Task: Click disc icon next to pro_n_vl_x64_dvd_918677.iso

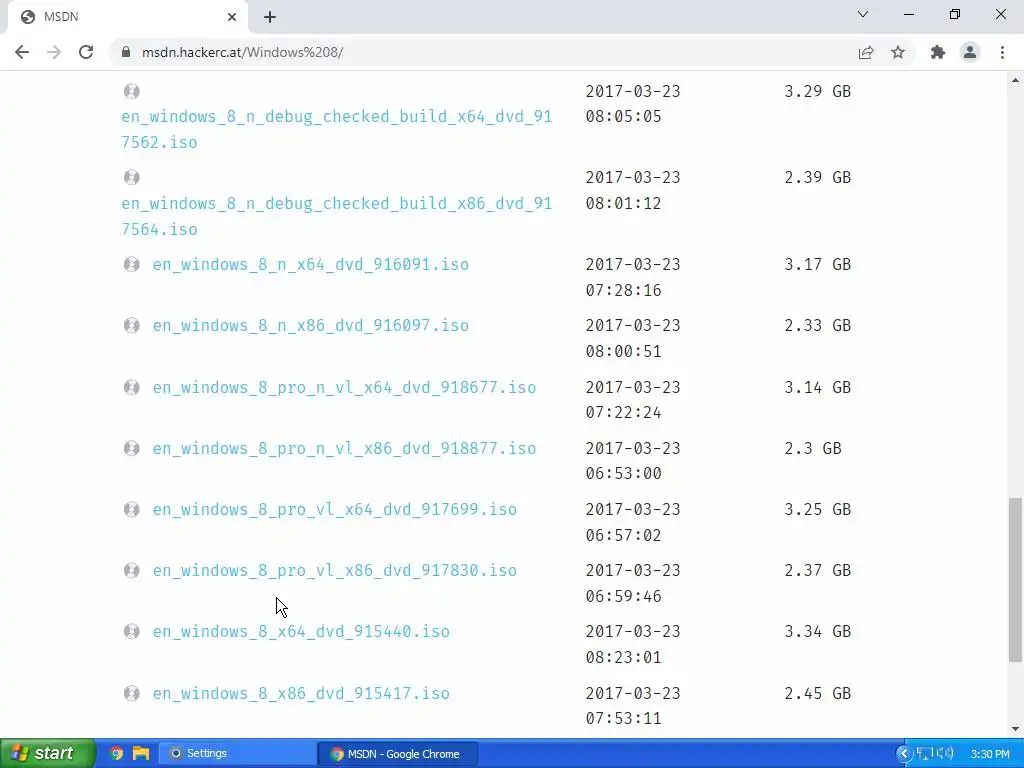Action: tap(131, 387)
